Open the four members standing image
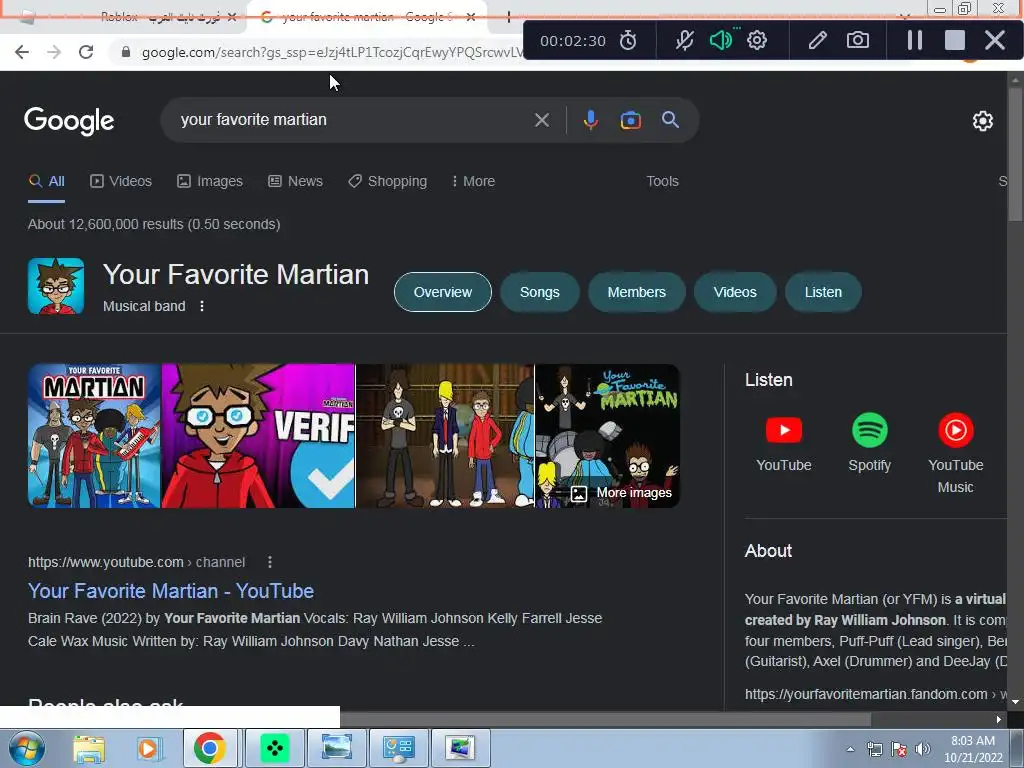Screen dimensions: 1024x768 click(x=445, y=436)
